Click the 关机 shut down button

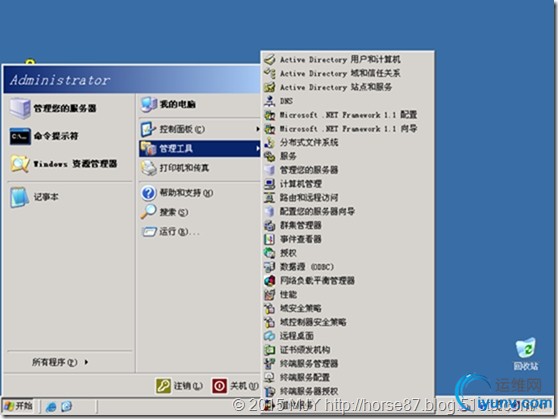pos(236,386)
